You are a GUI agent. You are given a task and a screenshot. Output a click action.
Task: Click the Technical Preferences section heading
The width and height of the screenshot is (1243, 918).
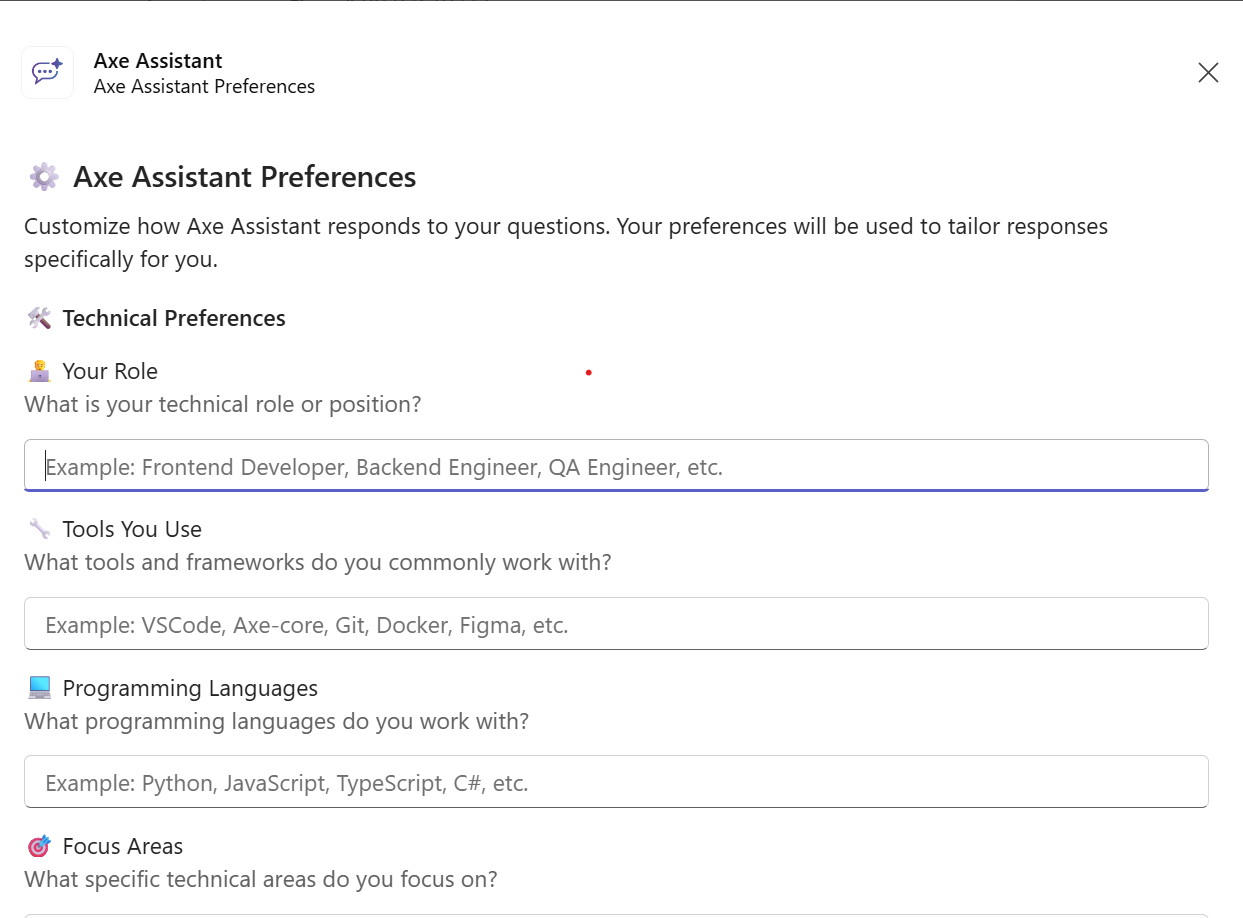(x=174, y=318)
